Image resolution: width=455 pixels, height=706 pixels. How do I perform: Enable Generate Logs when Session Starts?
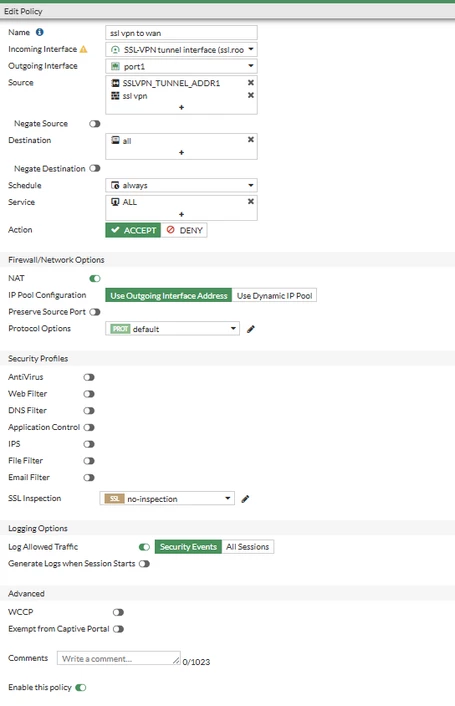coord(144,563)
